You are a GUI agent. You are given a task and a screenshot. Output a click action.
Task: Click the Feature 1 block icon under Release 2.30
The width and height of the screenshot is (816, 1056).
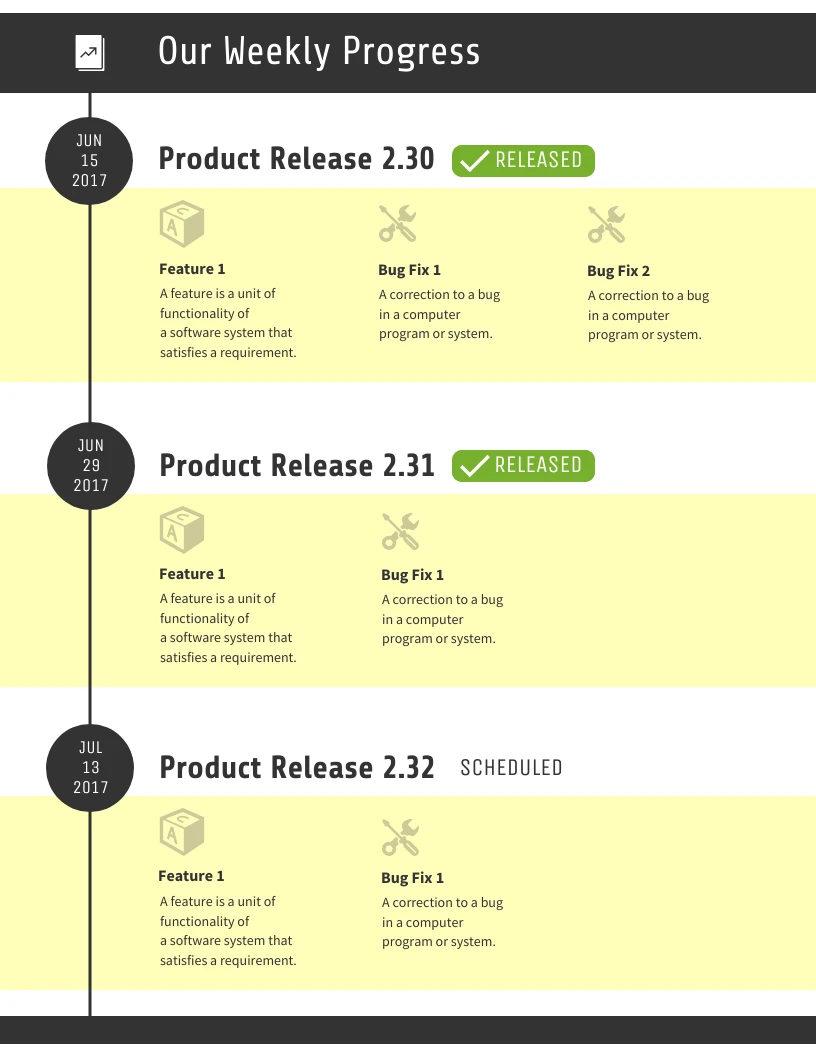click(x=181, y=224)
